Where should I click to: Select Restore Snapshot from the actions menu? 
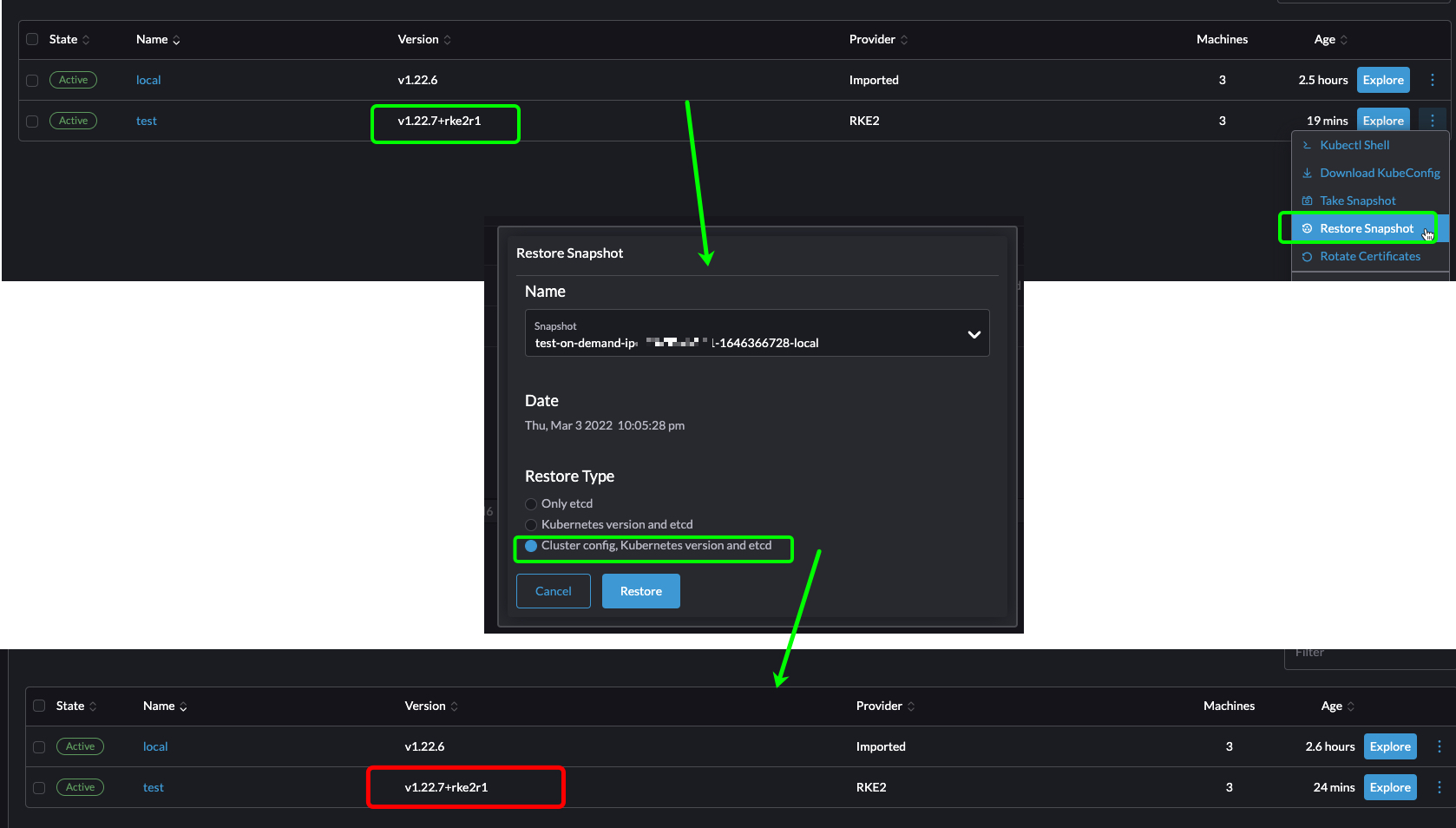[1368, 228]
